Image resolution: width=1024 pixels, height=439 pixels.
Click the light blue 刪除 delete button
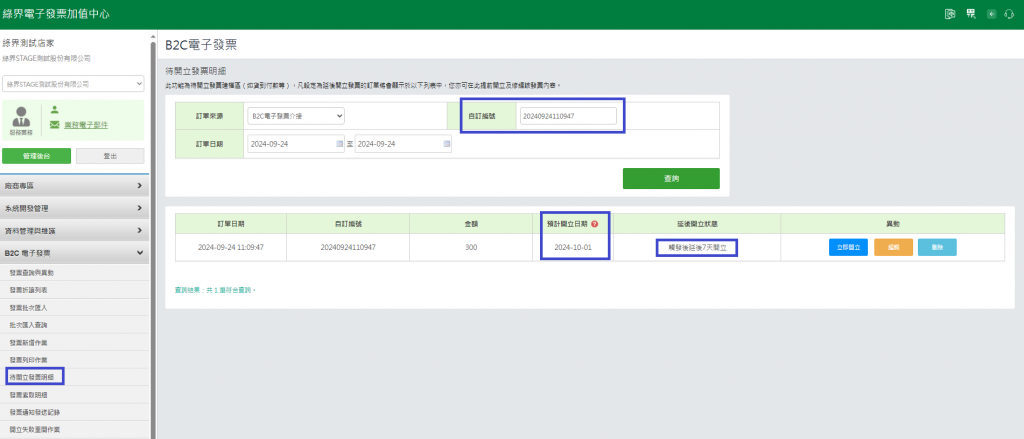(937, 248)
